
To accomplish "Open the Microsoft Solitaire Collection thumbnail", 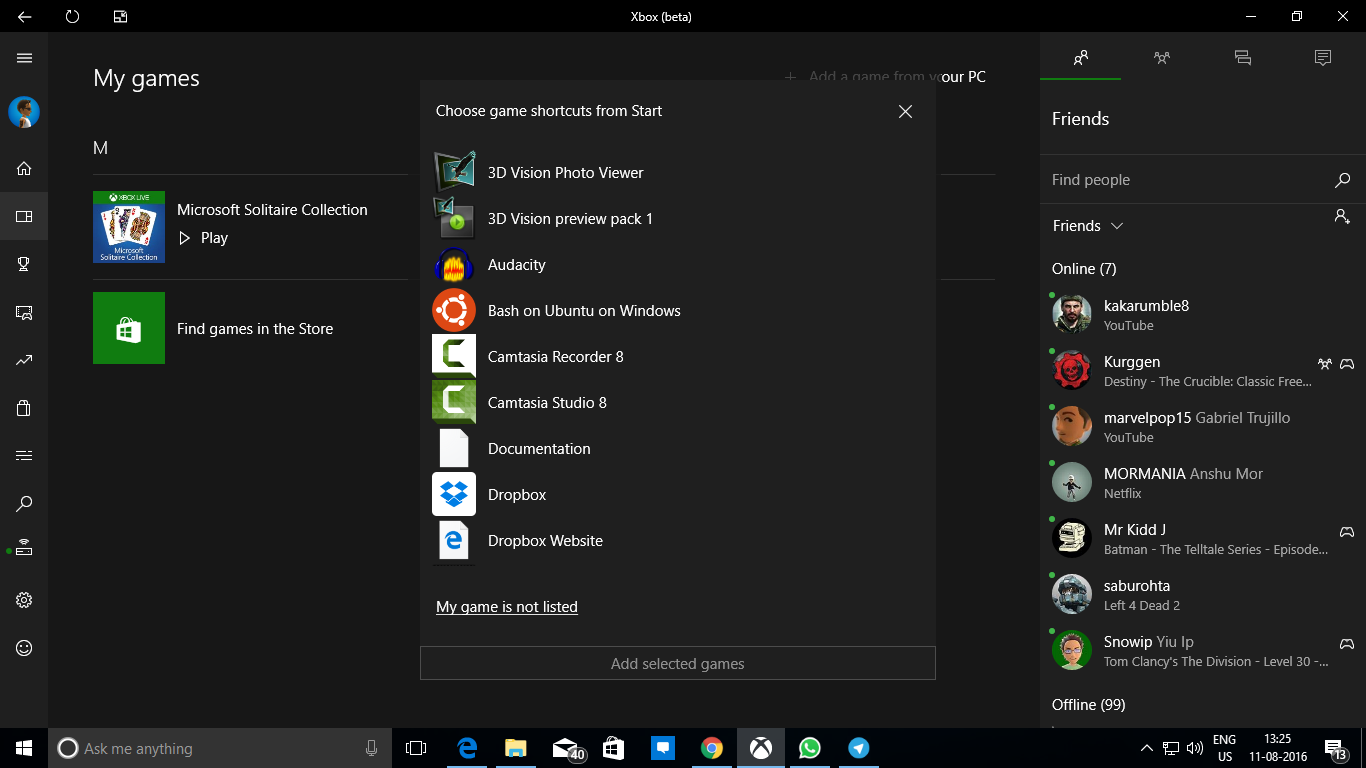I will 129,227.
